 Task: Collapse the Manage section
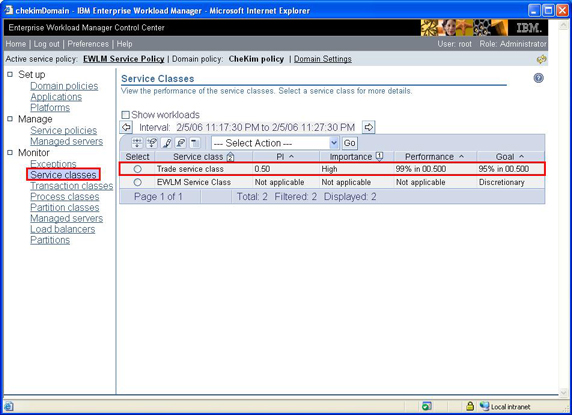tap(10, 119)
